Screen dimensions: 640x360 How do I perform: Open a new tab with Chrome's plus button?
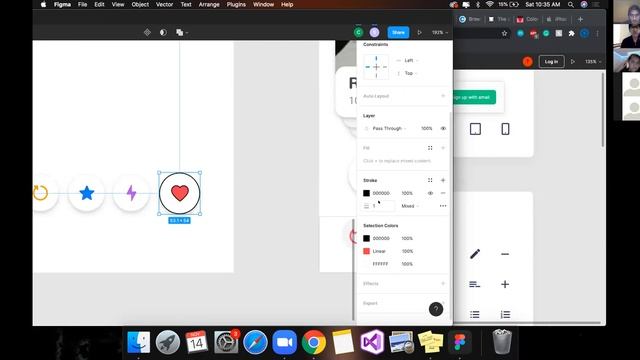(580, 19)
